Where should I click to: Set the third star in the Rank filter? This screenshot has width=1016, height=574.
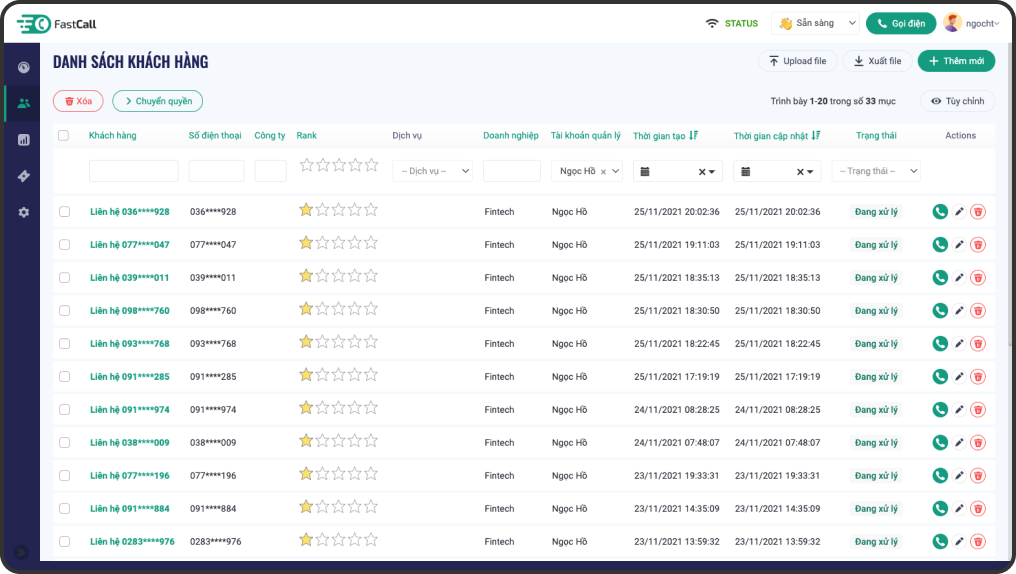coord(339,165)
